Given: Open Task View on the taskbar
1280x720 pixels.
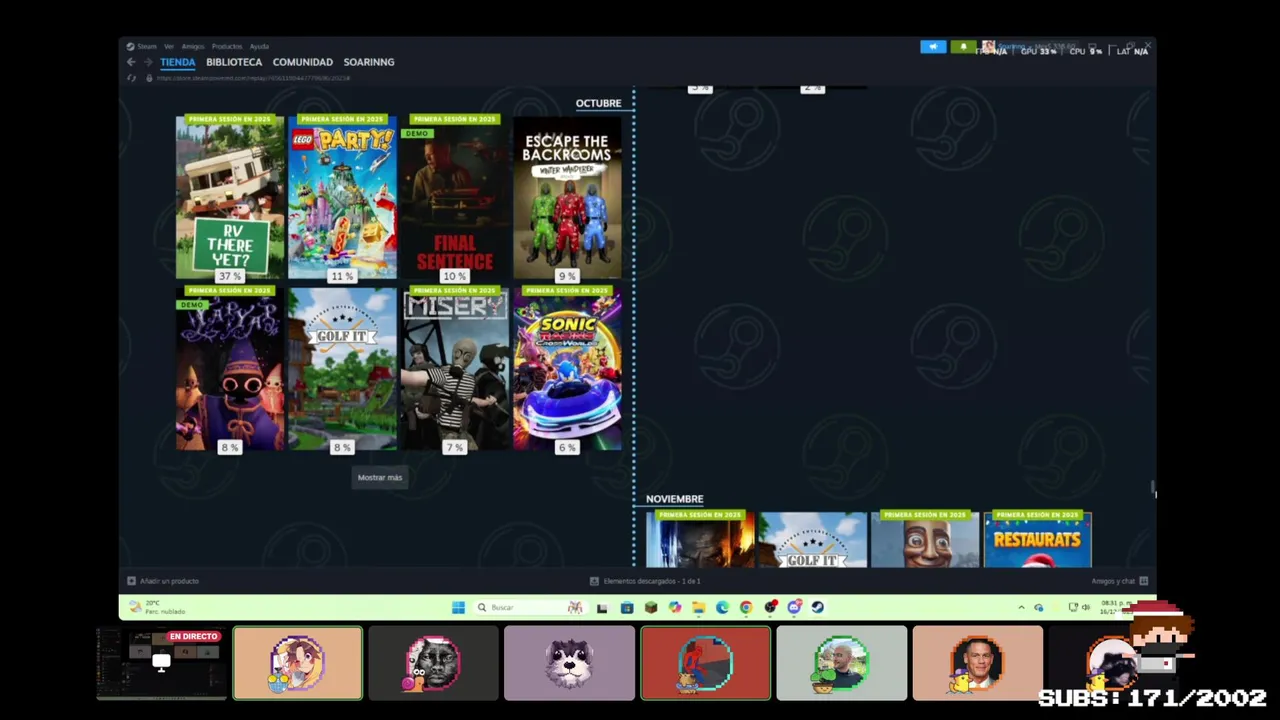Looking at the screenshot, I should point(602,607).
